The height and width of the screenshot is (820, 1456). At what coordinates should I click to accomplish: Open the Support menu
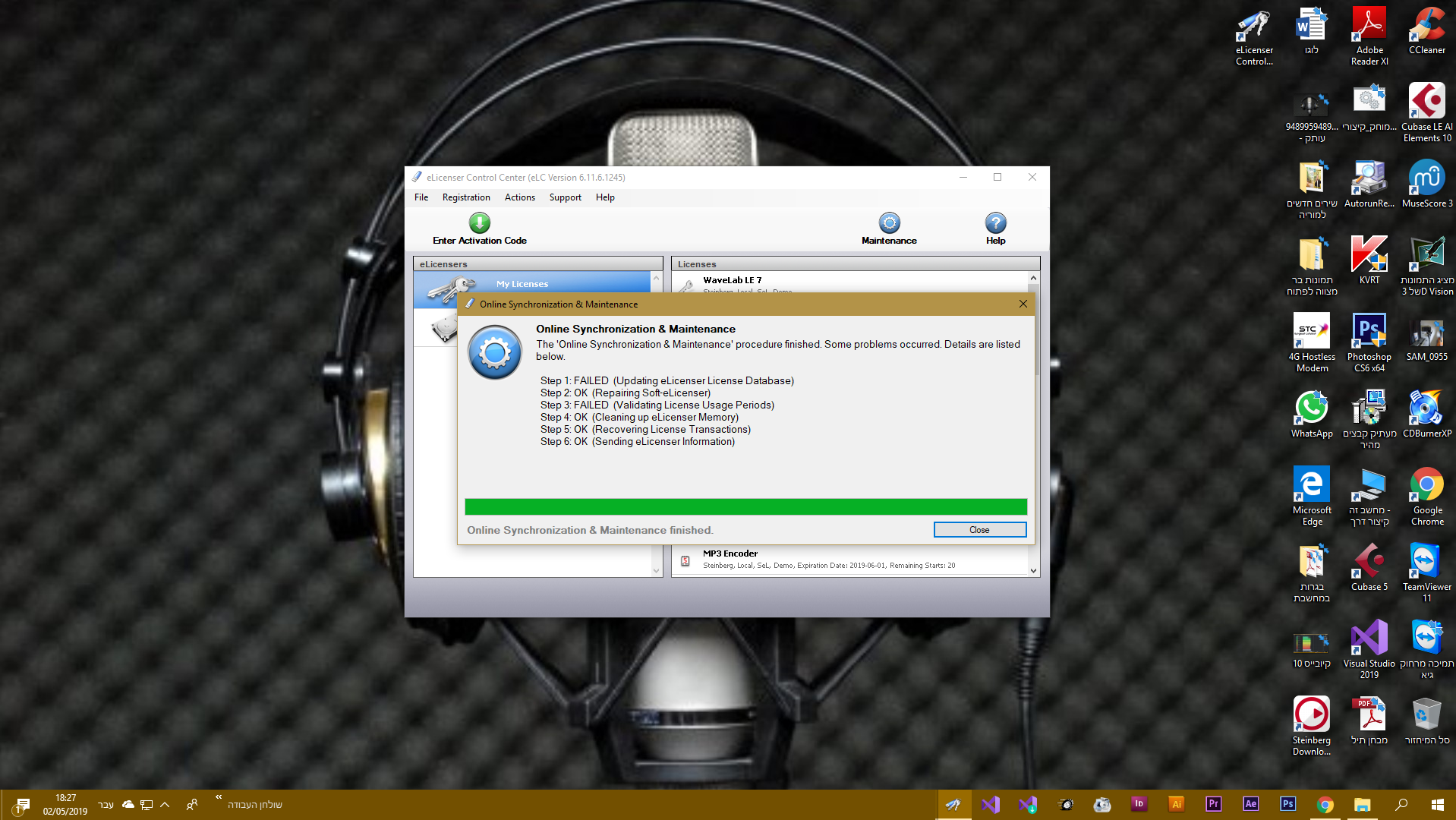[x=566, y=197]
